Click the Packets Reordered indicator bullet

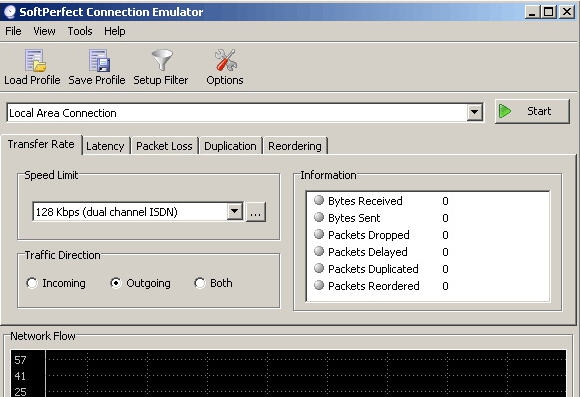pyautogui.click(x=319, y=285)
